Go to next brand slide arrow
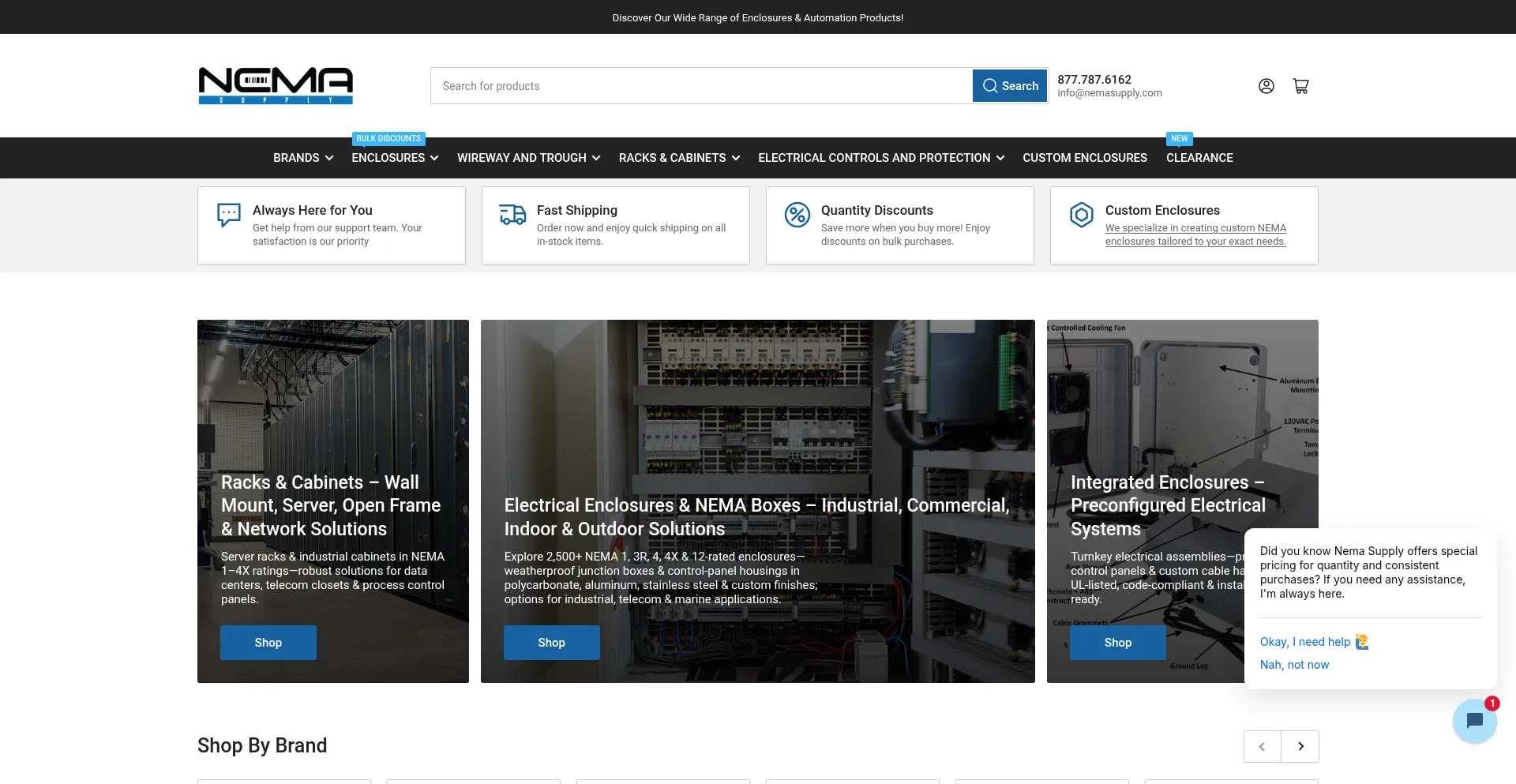1516x784 pixels. pos(1300,746)
